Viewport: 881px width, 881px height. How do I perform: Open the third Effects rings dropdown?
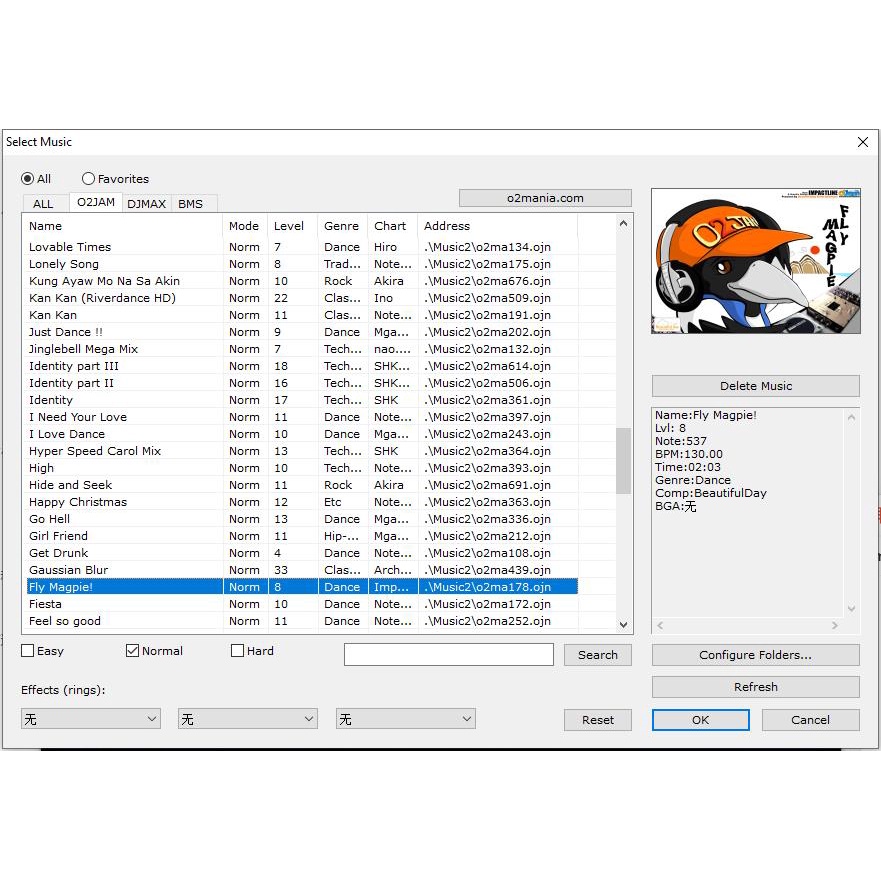[405, 719]
